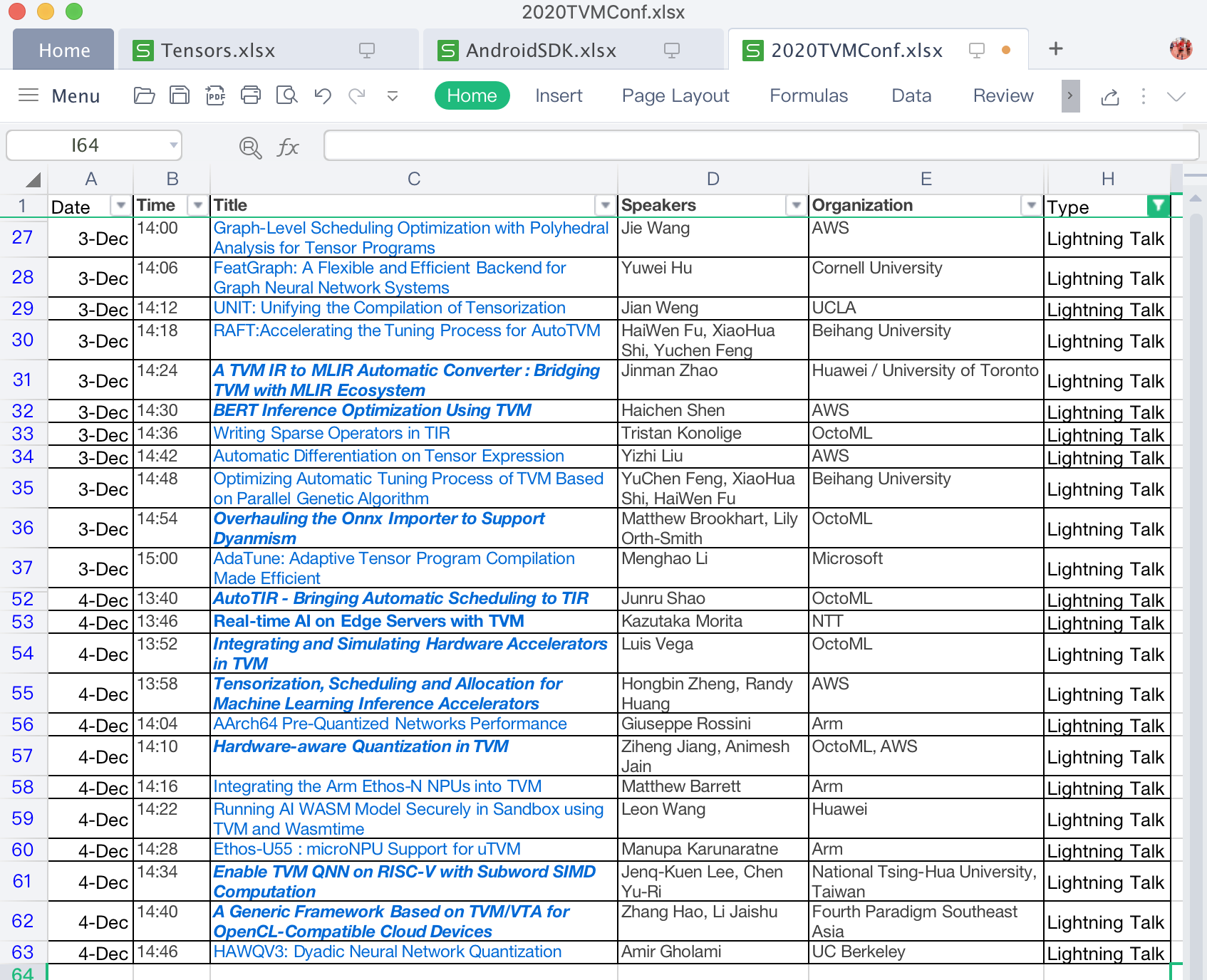Click Select All corner triangle
Image resolution: width=1207 pixels, height=980 pixels.
[32, 179]
